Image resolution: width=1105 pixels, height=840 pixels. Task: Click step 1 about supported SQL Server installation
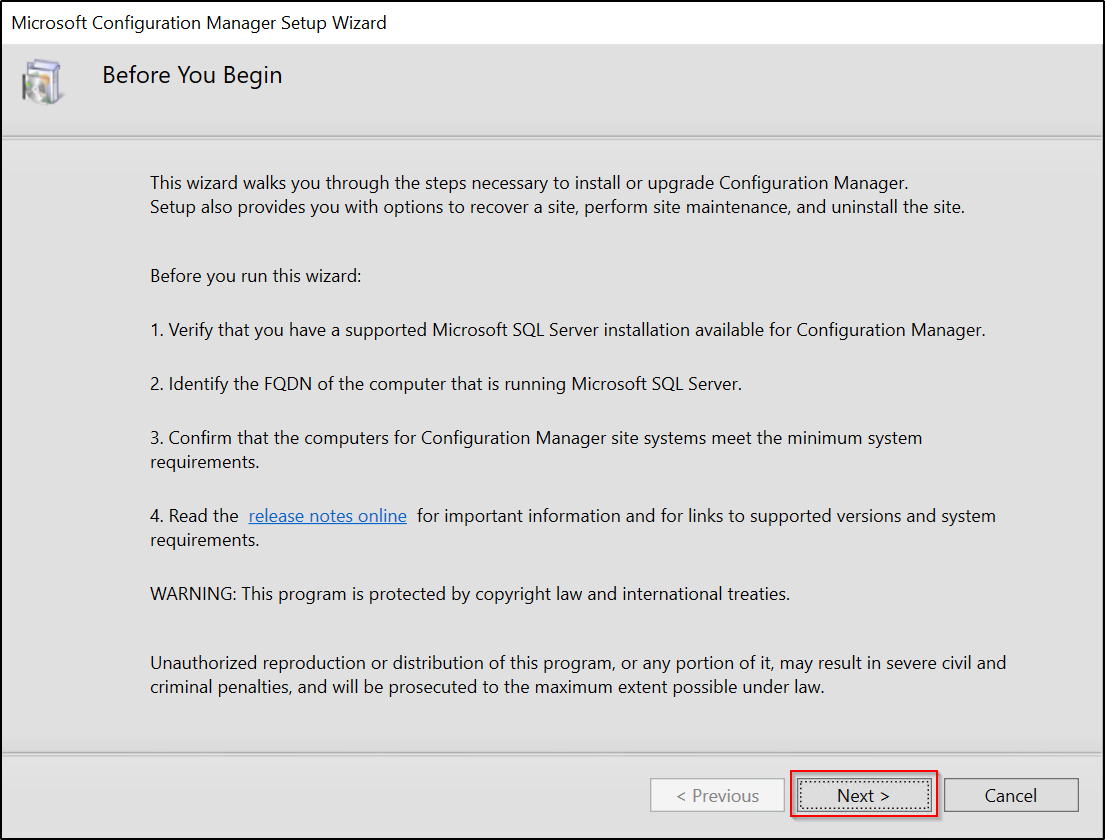(x=567, y=330)
